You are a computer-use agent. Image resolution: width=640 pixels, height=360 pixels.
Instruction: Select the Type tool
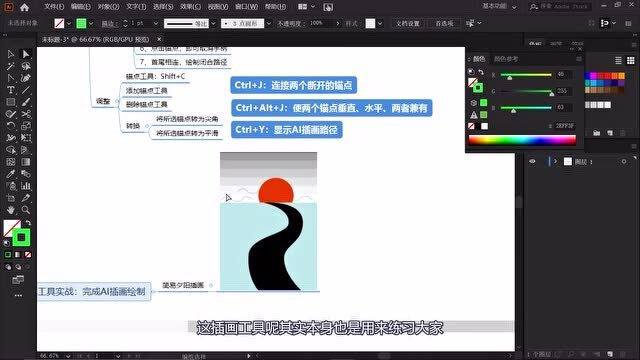[x=11, y=90]
